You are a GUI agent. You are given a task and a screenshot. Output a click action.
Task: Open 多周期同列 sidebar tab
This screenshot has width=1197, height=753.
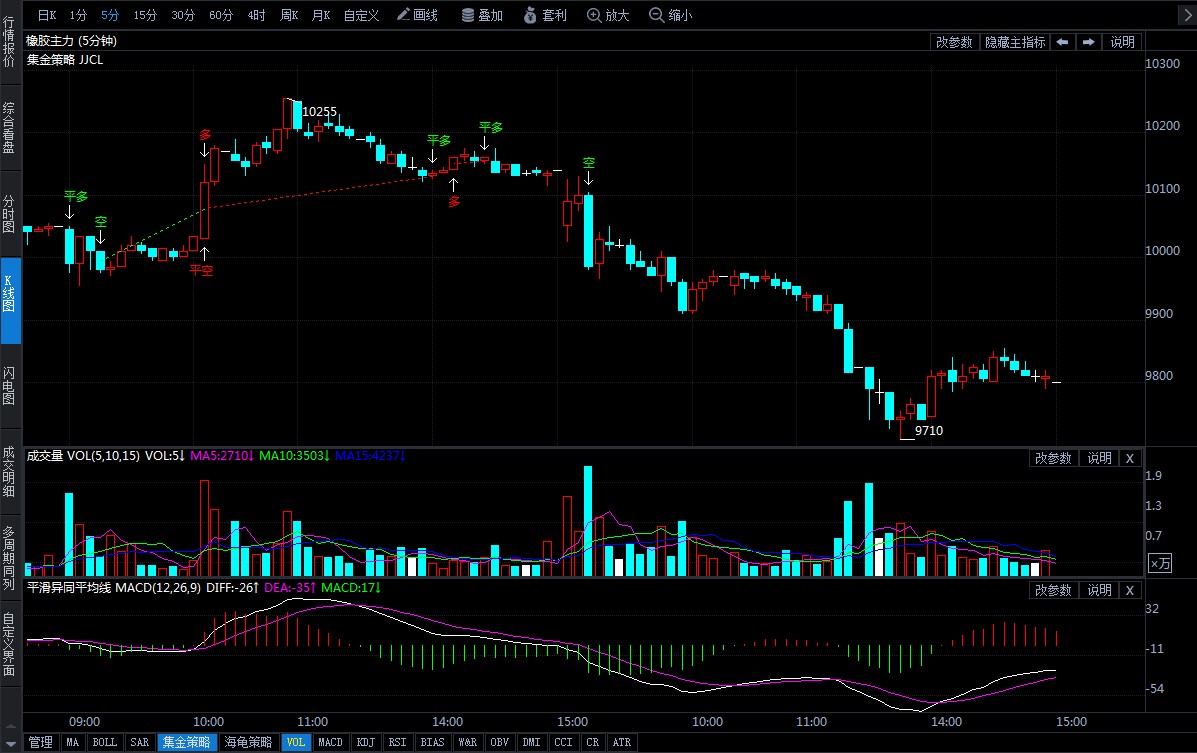[x=10, y=558]
